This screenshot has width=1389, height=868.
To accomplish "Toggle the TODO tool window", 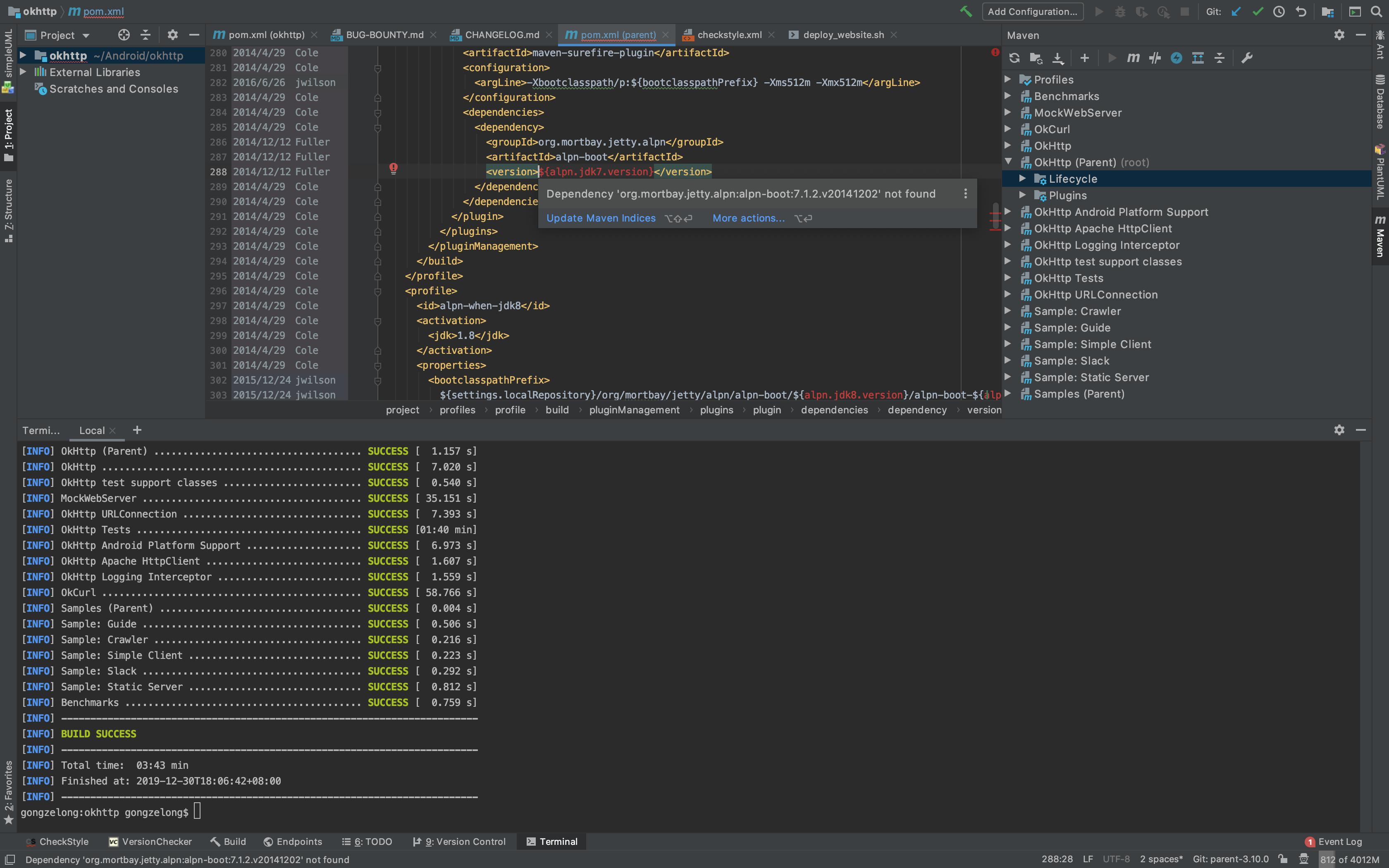I will point(367,841).
